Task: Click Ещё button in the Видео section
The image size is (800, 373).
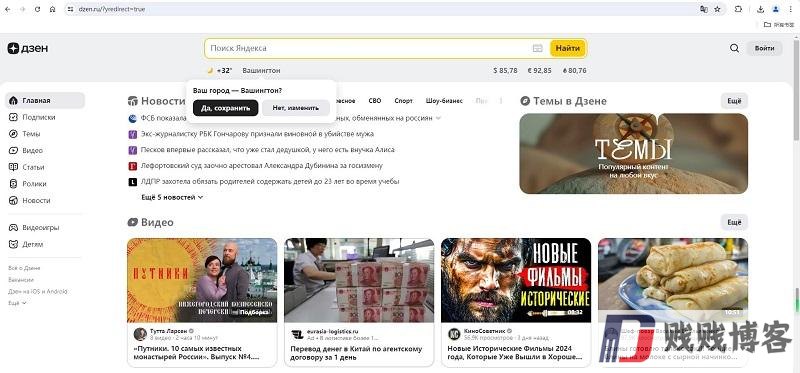Action: (x=734, y=222)
